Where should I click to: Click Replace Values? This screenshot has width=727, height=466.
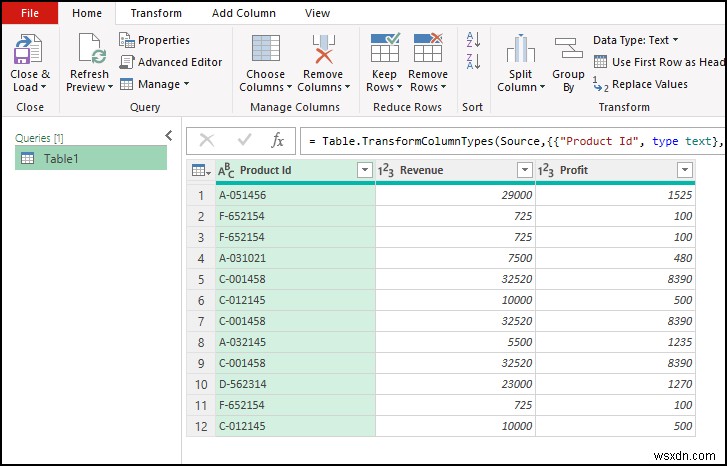coord(640,84)
